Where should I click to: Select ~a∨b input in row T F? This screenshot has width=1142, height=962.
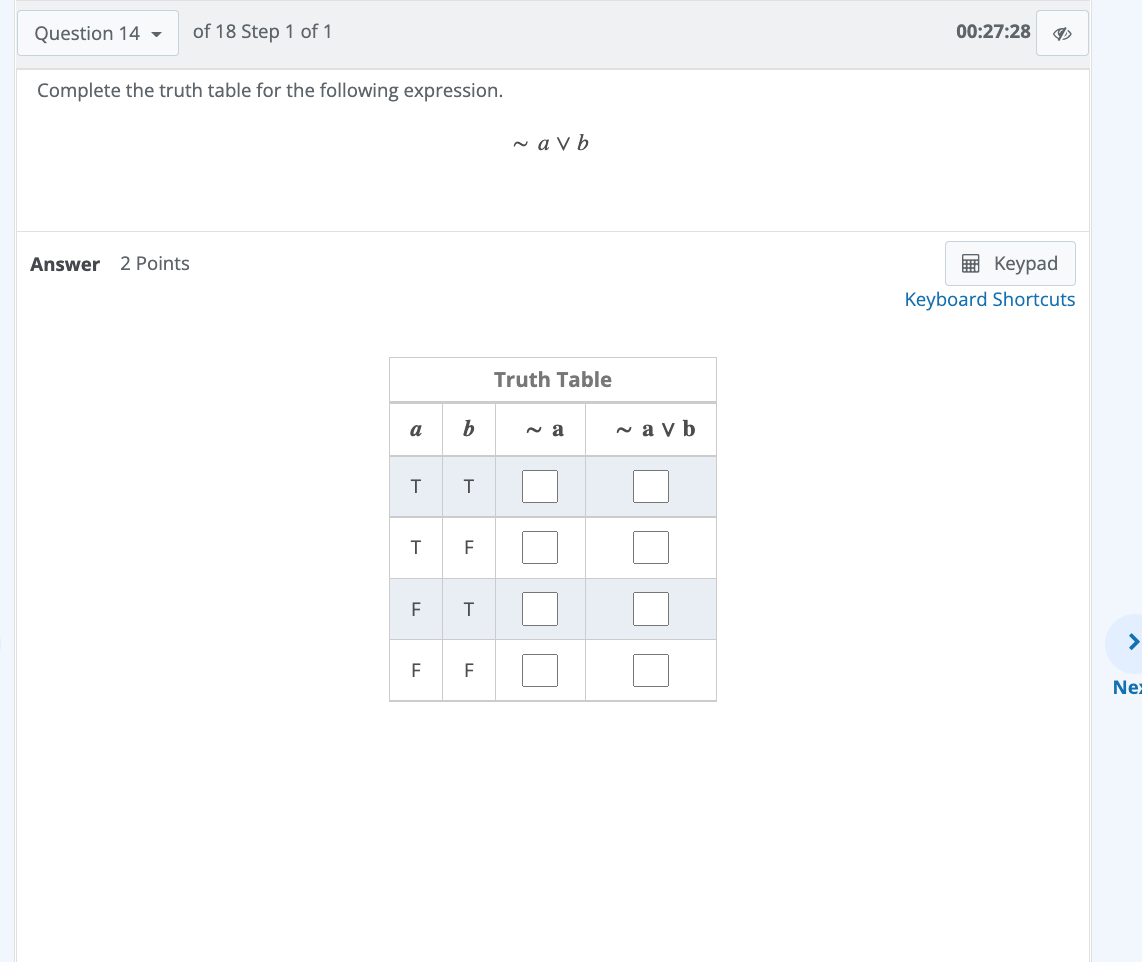[650, 548]
